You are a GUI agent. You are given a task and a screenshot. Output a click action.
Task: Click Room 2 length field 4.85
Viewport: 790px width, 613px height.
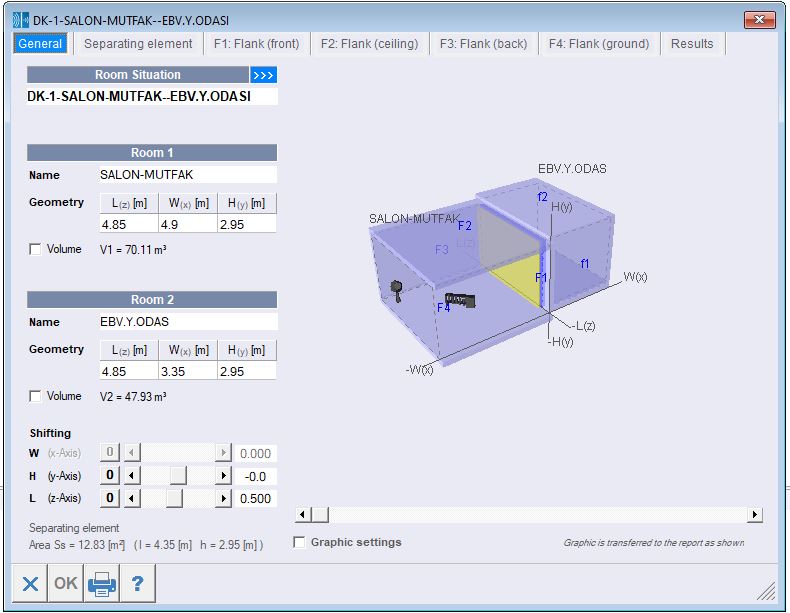[x=129, y=371]
